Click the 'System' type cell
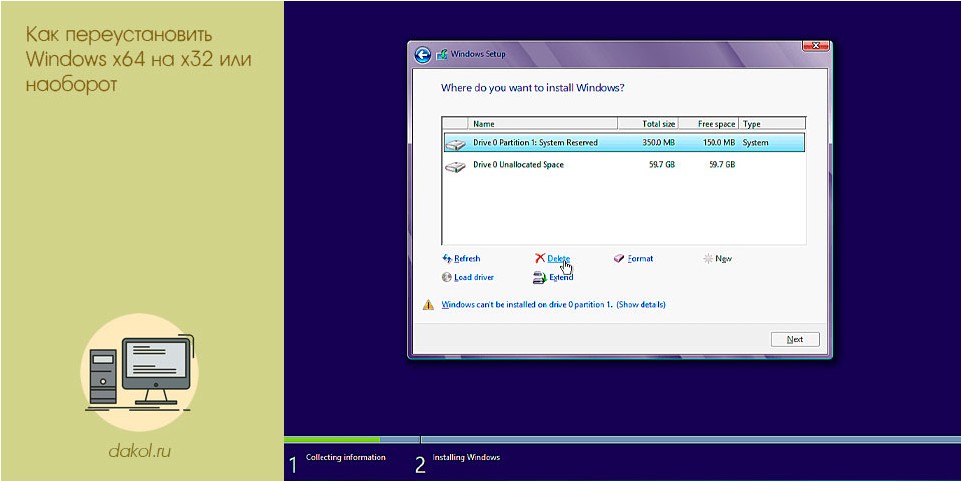 pyautogui.click(x=755, y=143)
